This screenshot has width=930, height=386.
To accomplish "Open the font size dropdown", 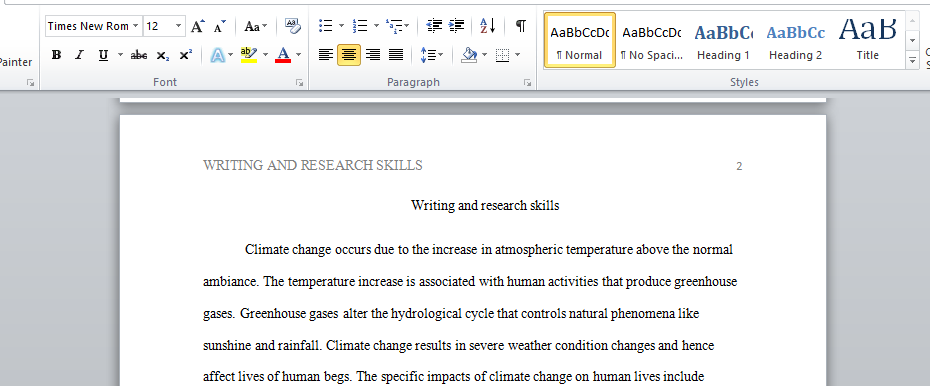I will pyautogui.click(x=179, y=26).
